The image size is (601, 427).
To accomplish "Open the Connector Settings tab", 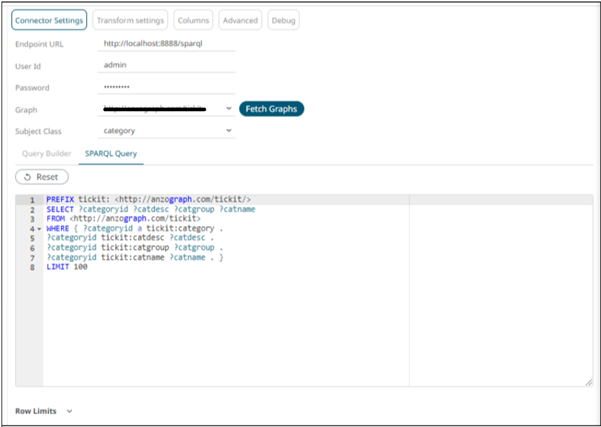I will [48, 20].
